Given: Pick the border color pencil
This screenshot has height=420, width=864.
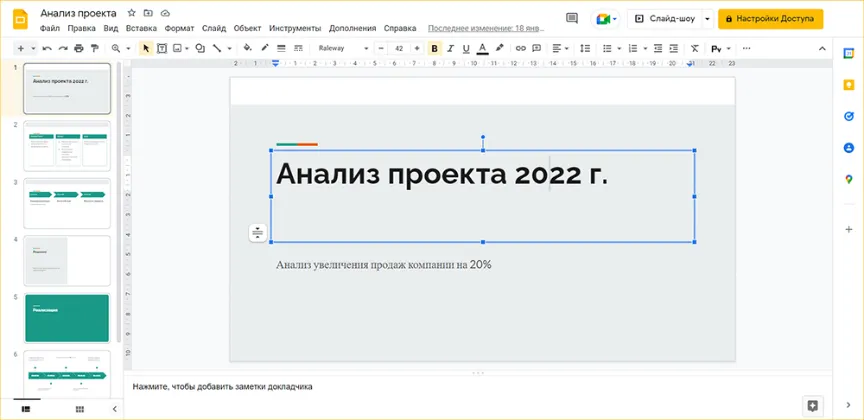Looking at the screenshot, I should point(264,49).
